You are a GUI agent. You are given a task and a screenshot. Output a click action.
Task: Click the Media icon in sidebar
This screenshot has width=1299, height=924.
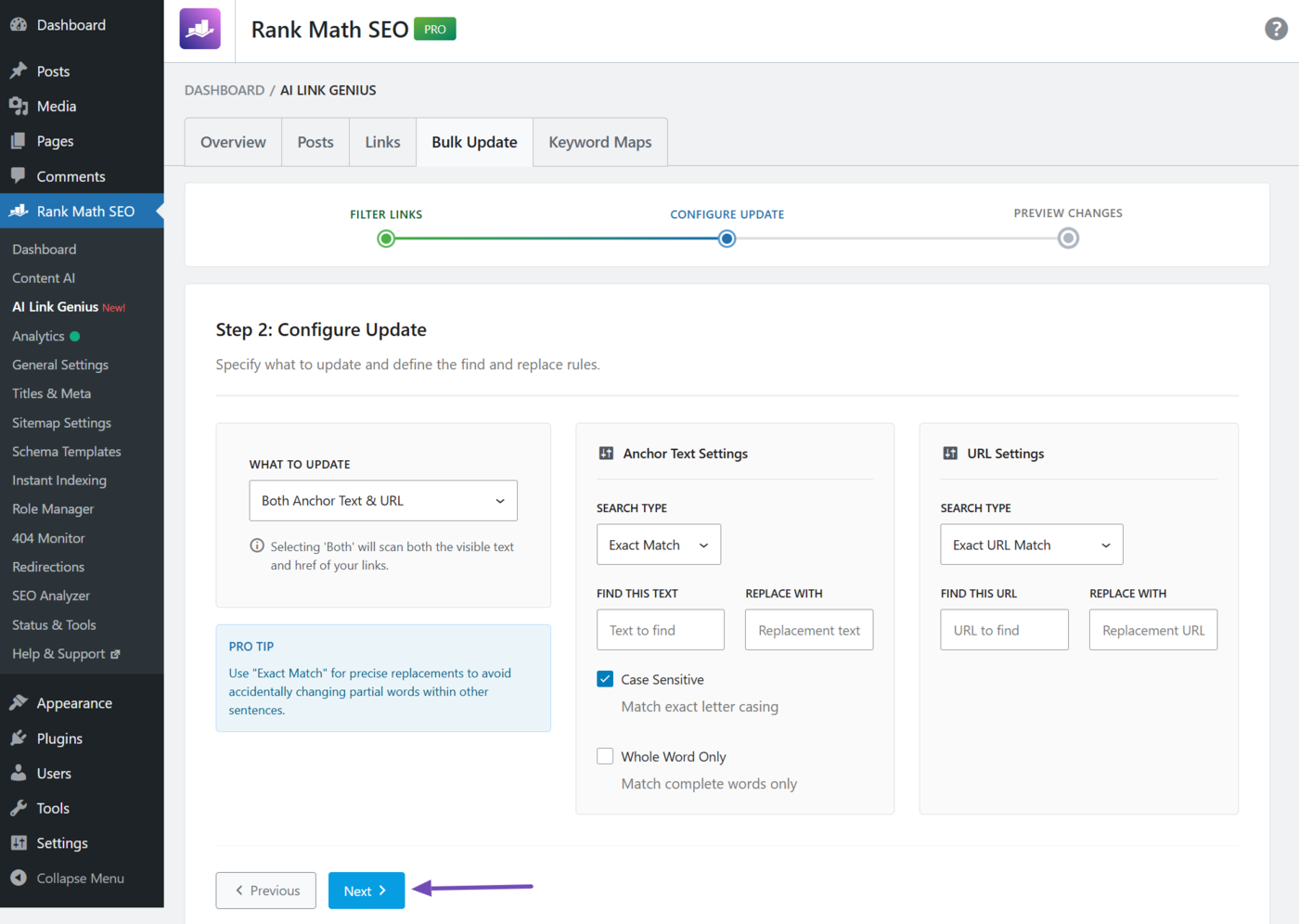pyautogui.click(x=19, y=106)
